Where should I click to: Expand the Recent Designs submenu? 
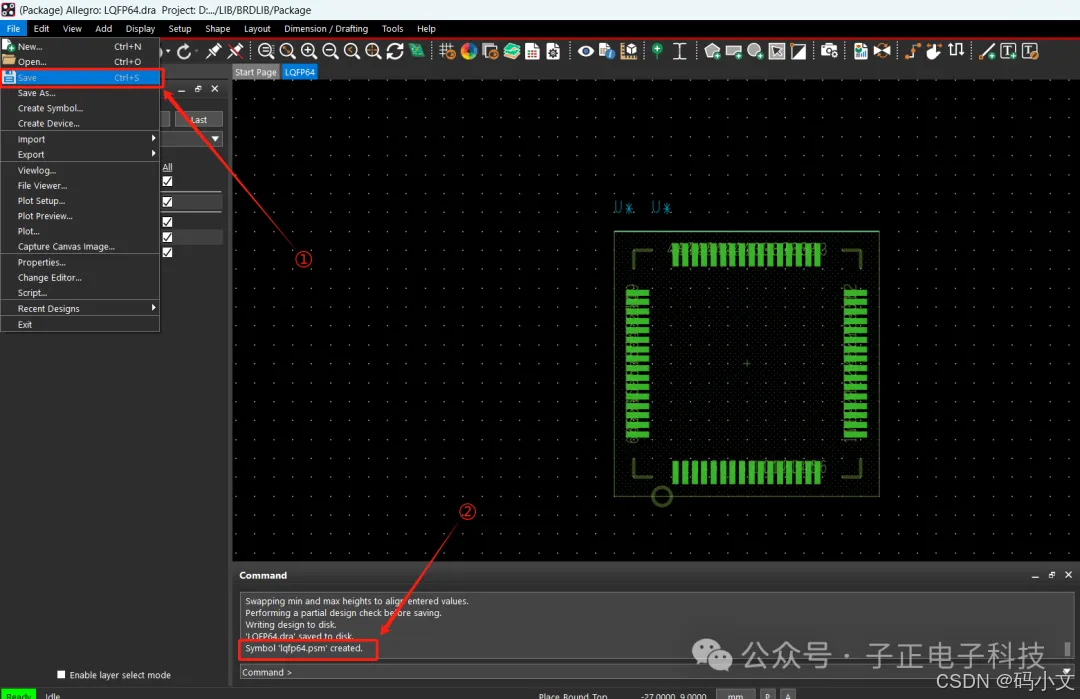click(x=80, y=309)
